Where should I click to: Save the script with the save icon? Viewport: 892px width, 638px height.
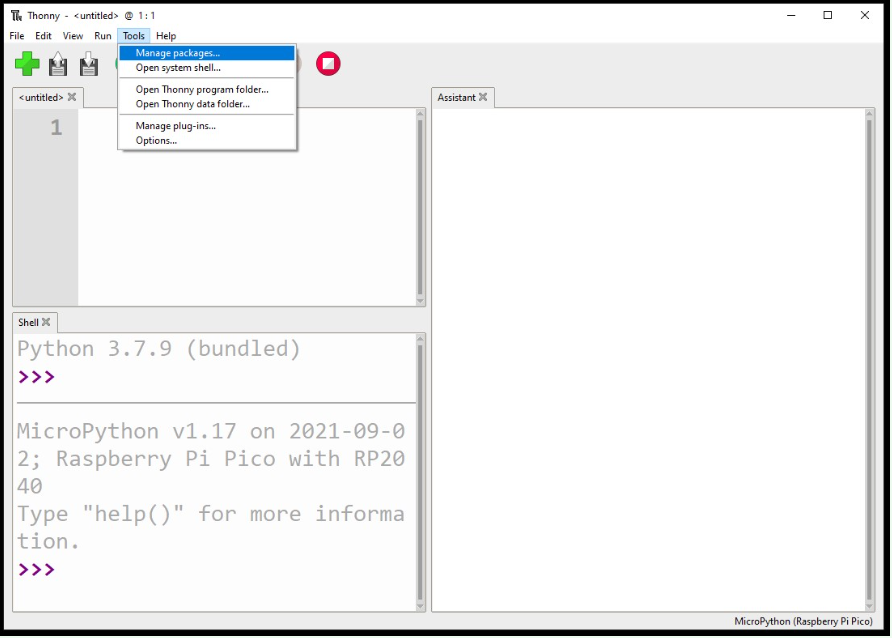coord(88,63)
